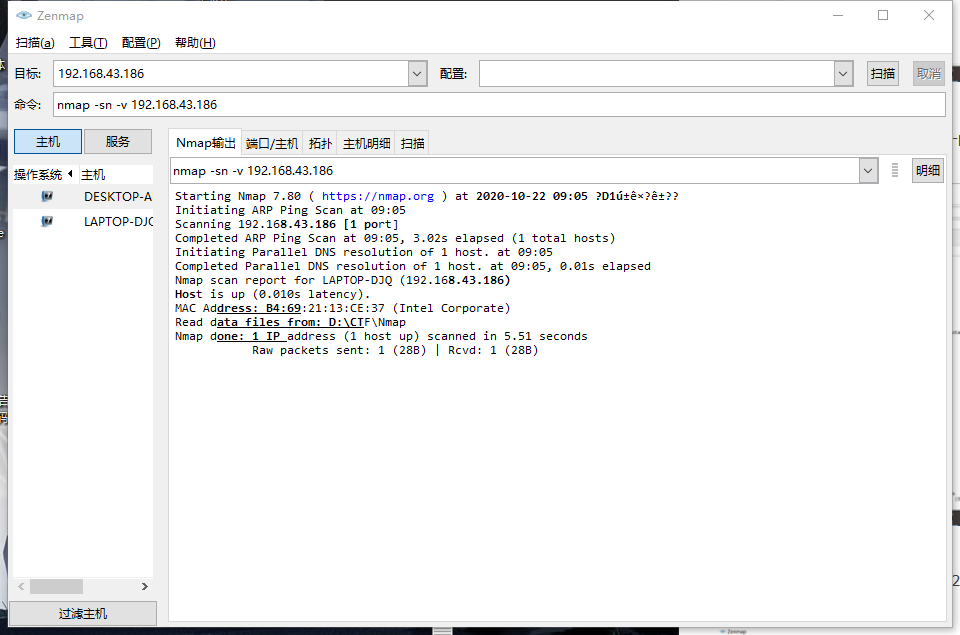The height and width of the screenshot is (635, 960).
Task: Sort by the 主机 column header
Action: (x=116, y=175)
